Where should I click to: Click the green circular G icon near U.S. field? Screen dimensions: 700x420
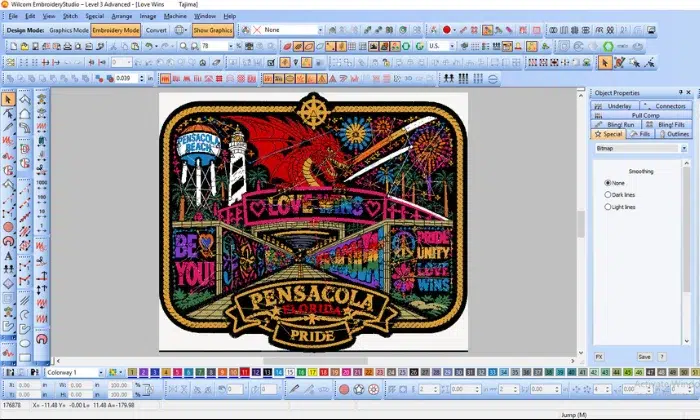click(x=419, y=46)
